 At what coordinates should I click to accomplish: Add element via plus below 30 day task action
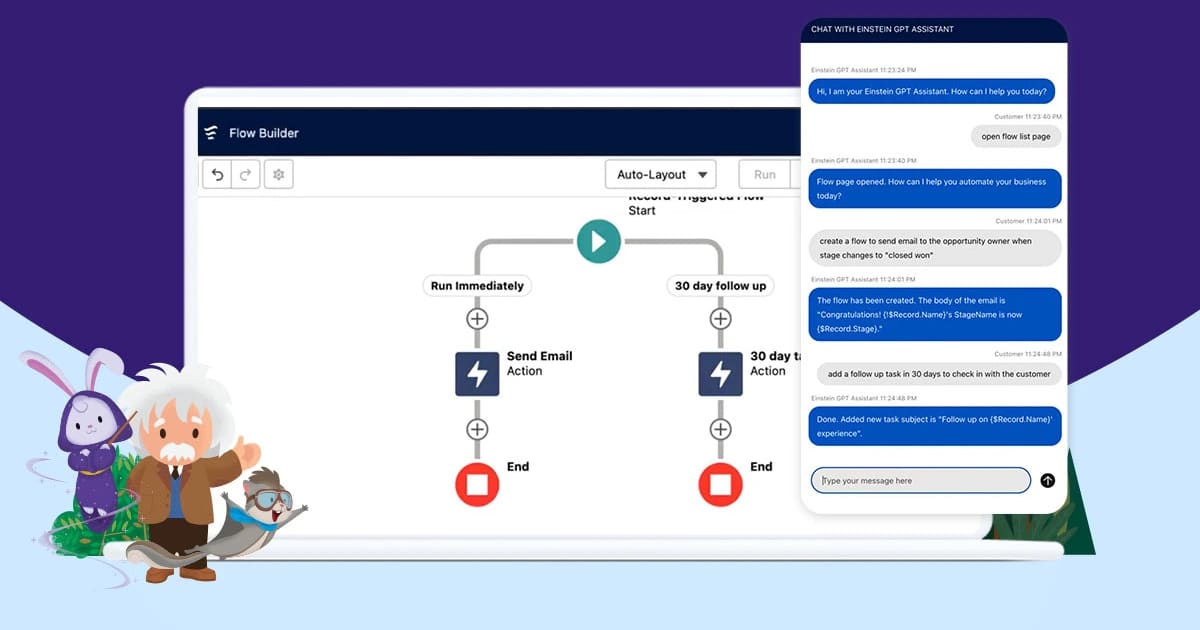pyautogui.click(x=720, y=429)
